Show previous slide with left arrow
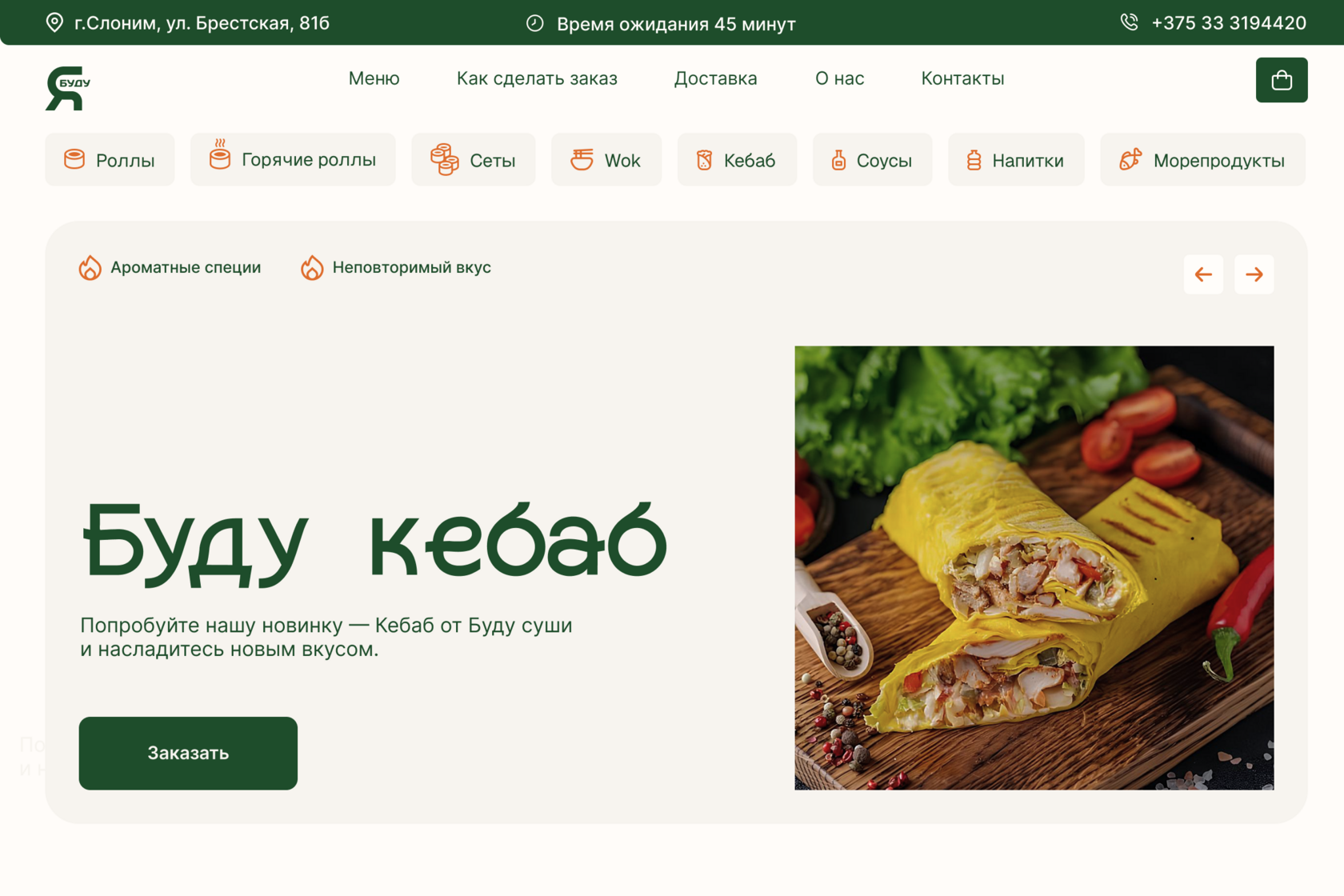The image size is (1344, 896). tap(1203, 274)
